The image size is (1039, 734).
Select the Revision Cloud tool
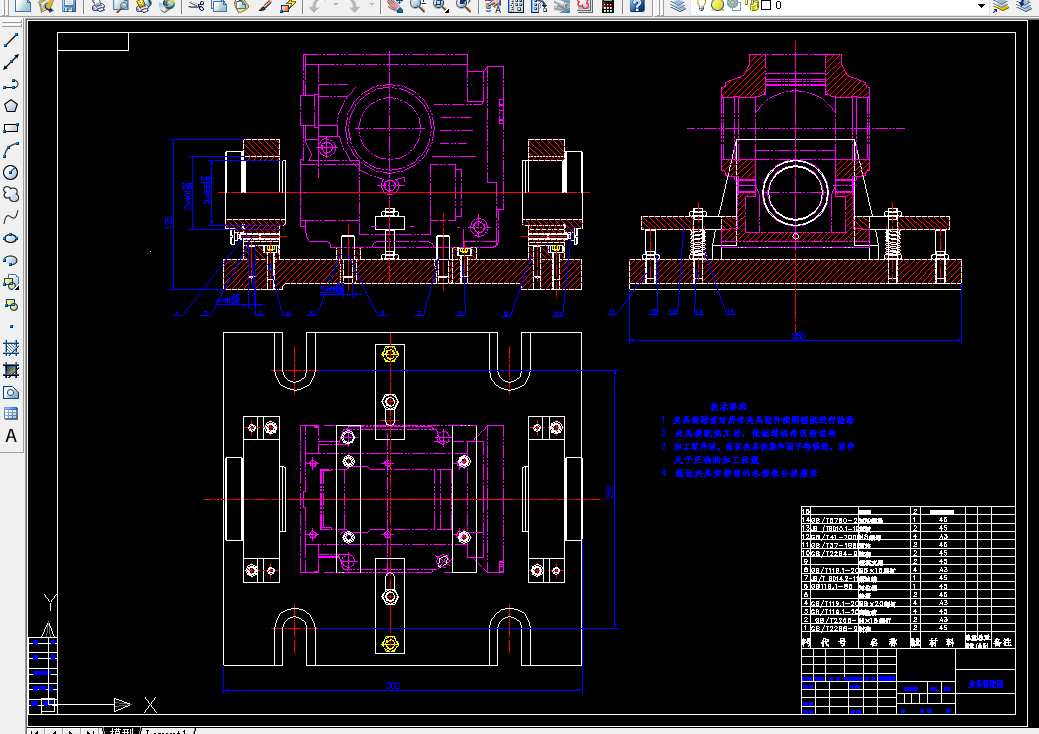(11, 194)
